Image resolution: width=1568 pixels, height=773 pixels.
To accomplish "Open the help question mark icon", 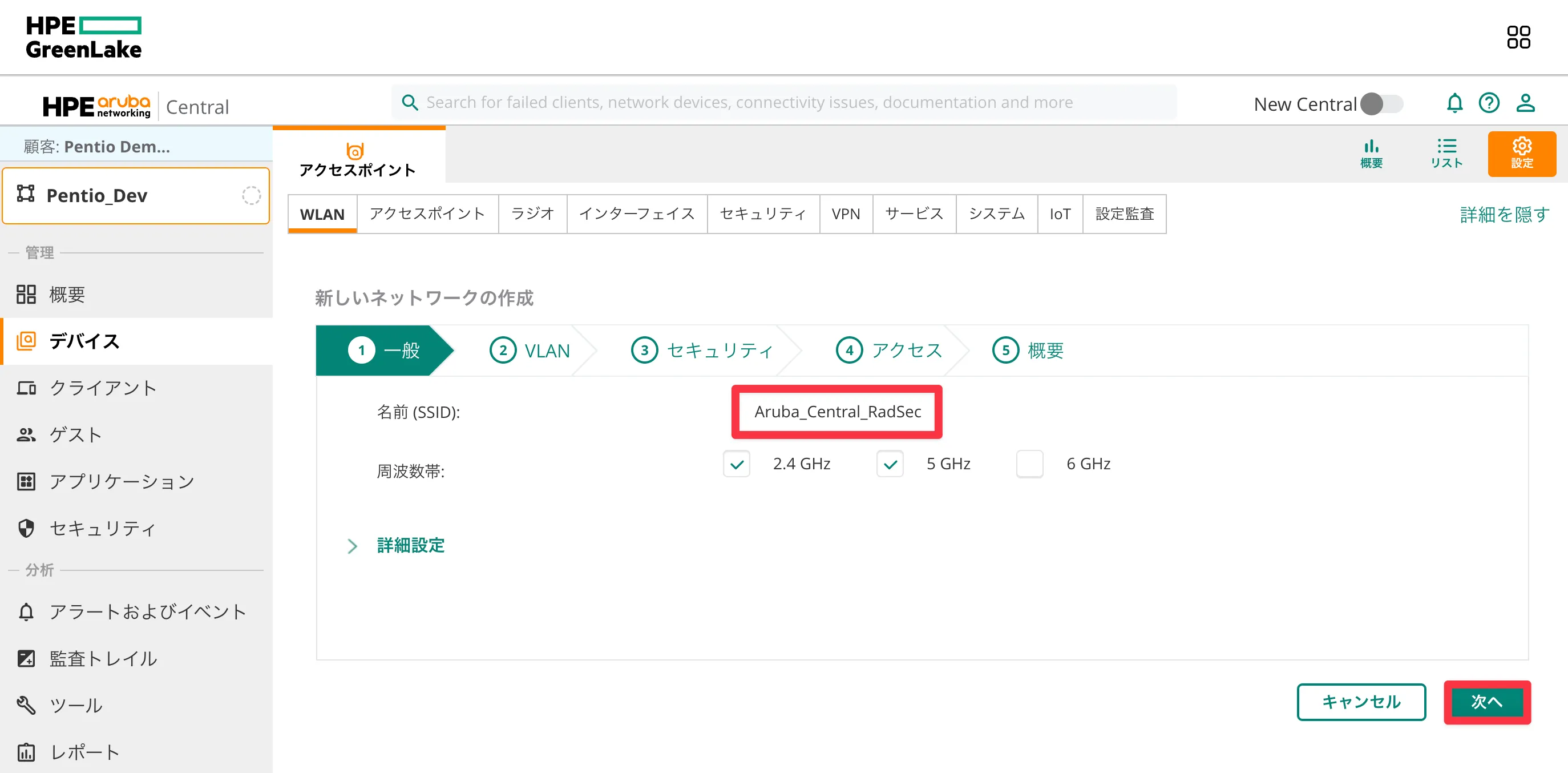I will click(x=1489, y=103).
